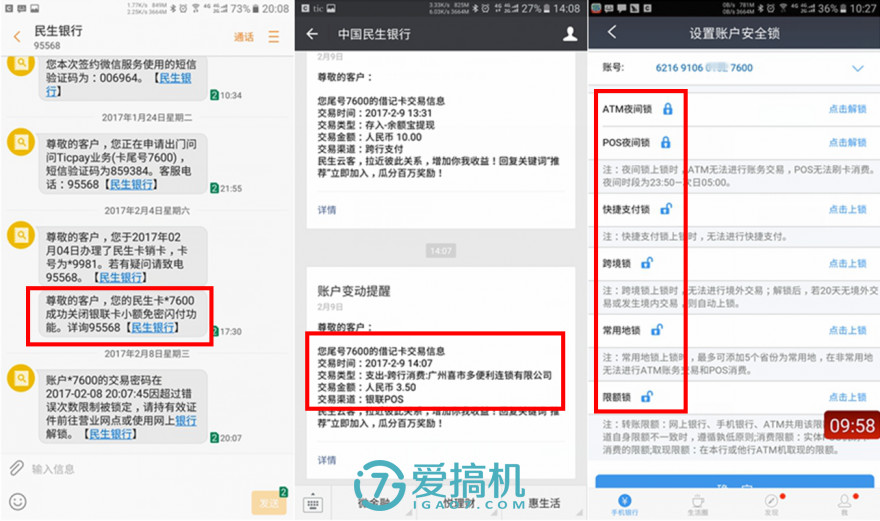Open 民生银行 link in the 006964 verification message
Image resolution: width=880 pixels, height=521 pixels.
click(x=175, y=78)
